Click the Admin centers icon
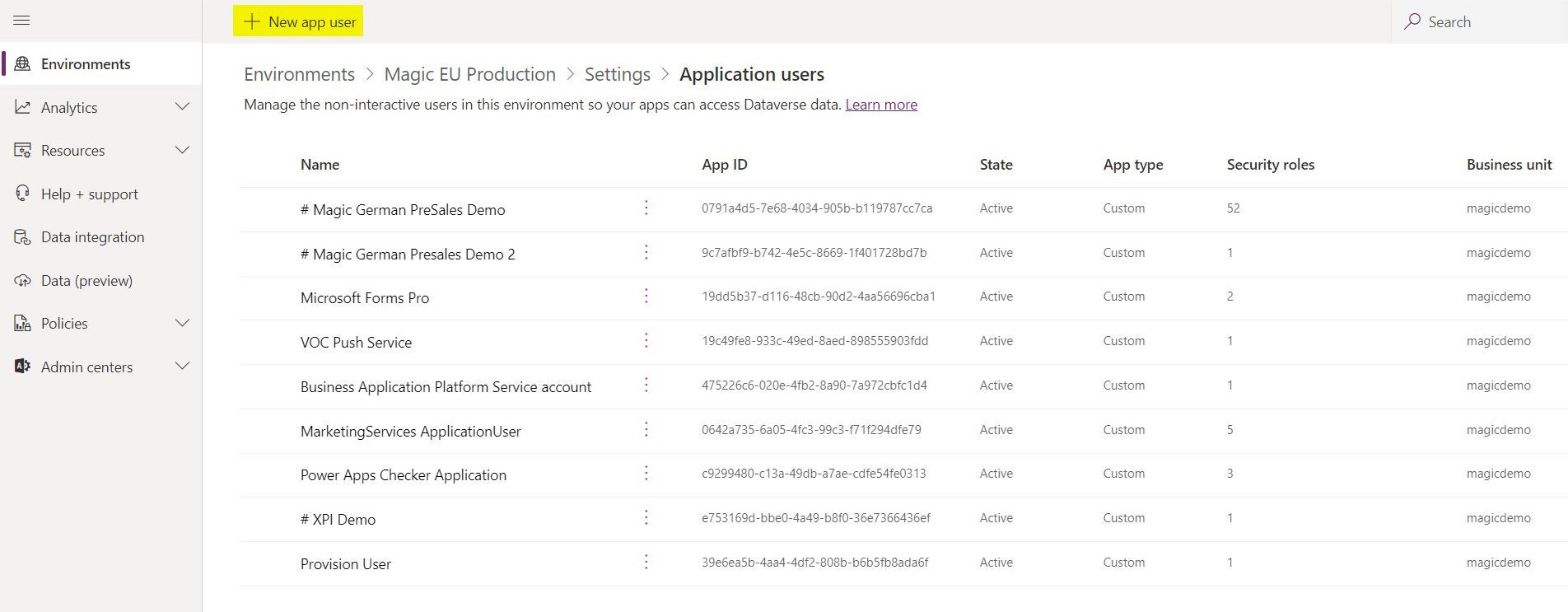The width and height of the screenshot is (1568, 612). click(x=22, y=367)
